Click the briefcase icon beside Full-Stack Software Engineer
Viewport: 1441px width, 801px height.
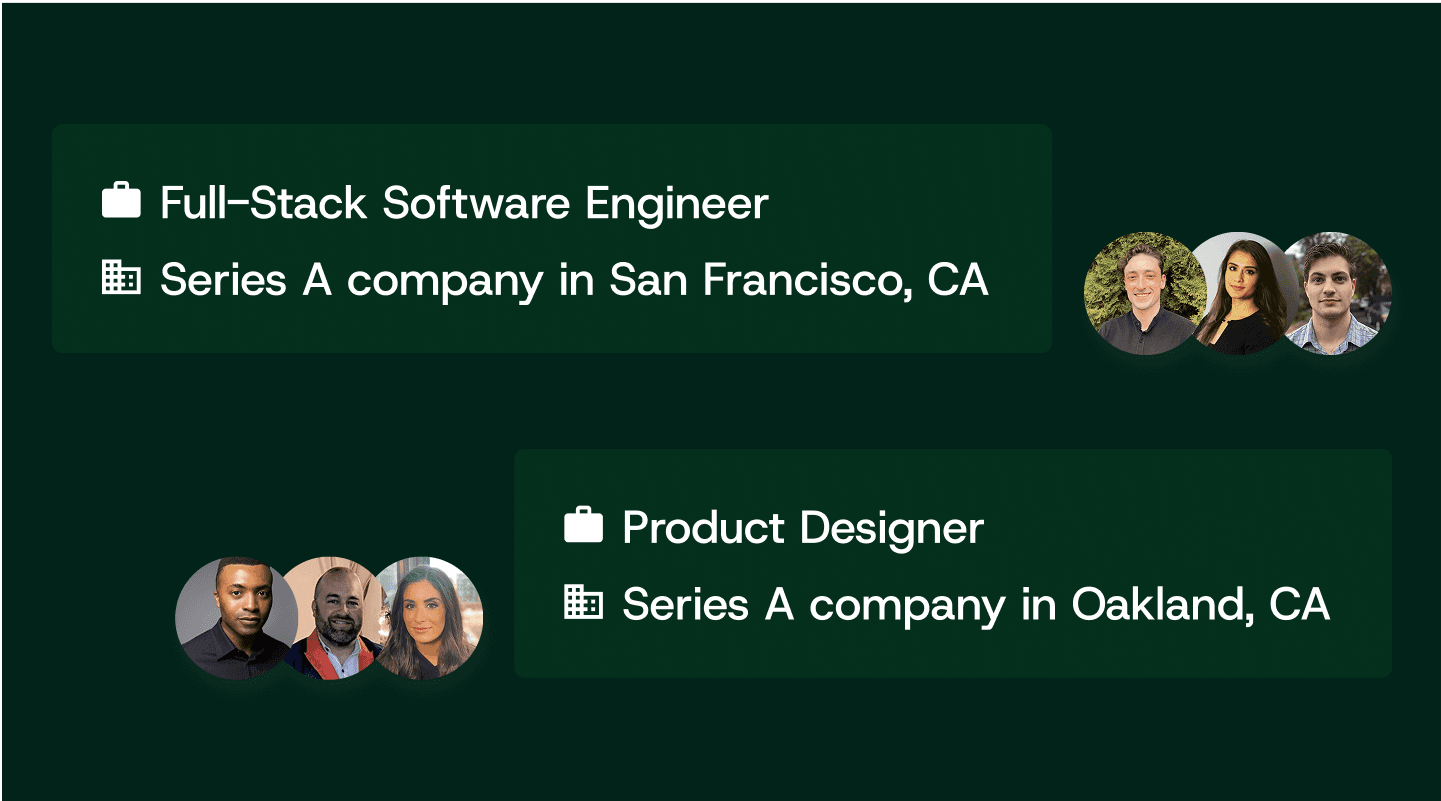[121, 201]
